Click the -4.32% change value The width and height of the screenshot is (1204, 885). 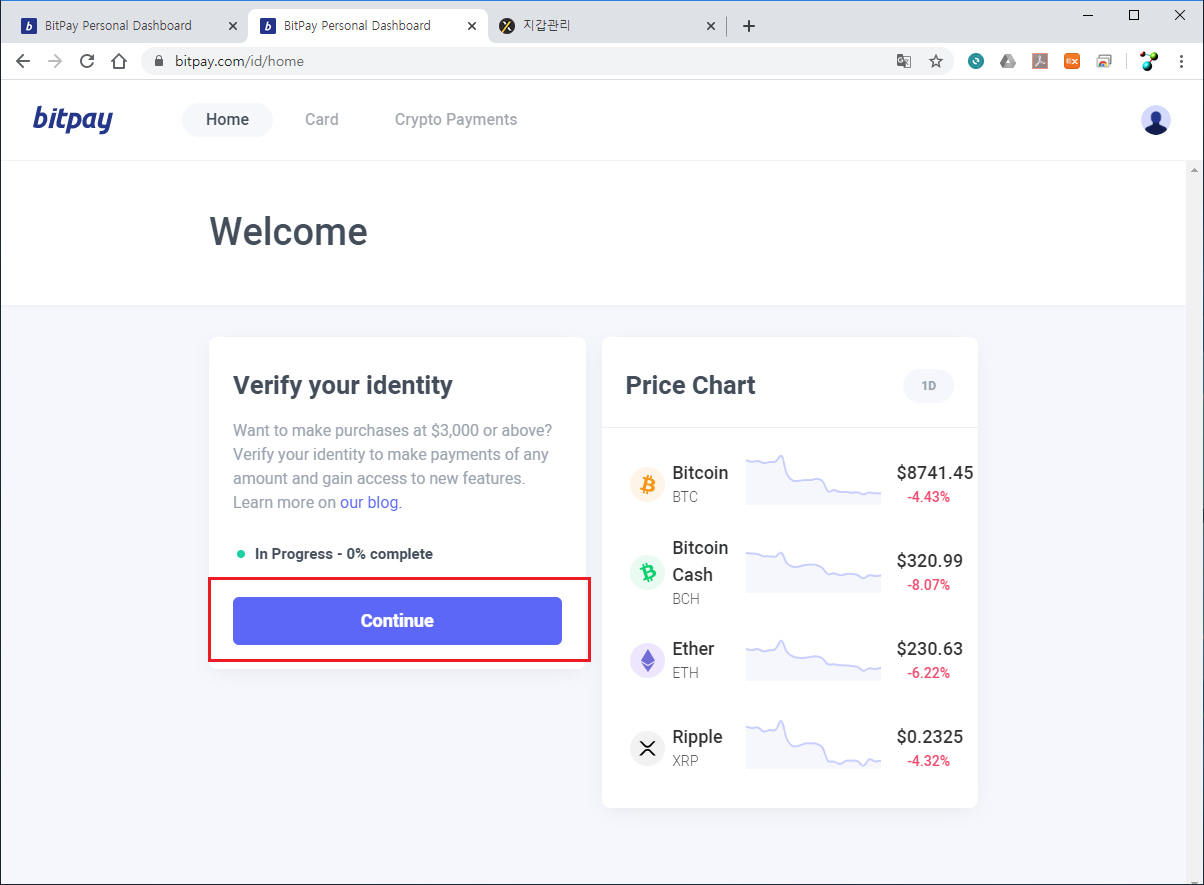point(928,761)
